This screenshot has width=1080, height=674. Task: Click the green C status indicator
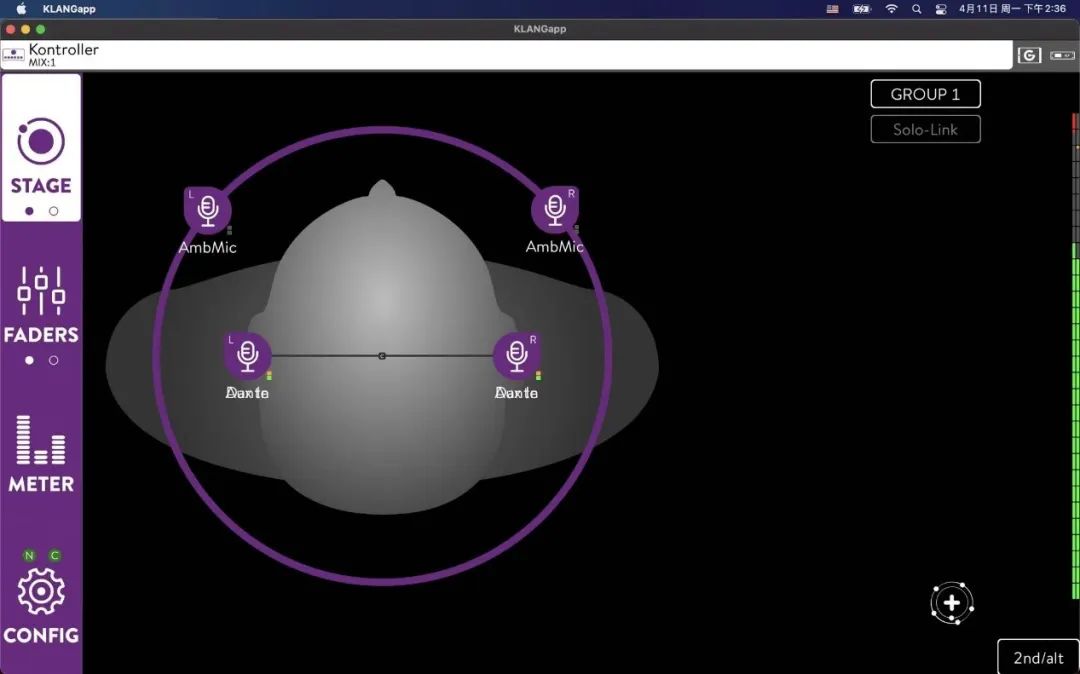point(54,556)
